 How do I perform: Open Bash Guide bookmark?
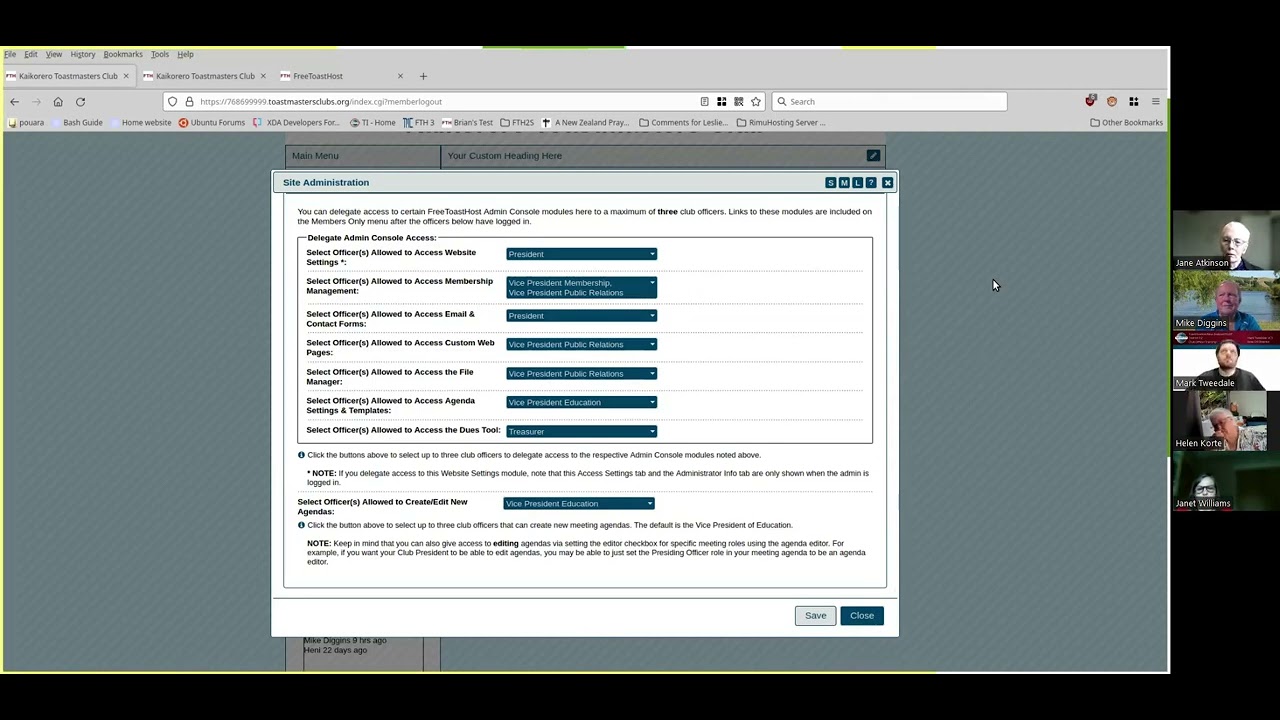(x=77, y=123)
